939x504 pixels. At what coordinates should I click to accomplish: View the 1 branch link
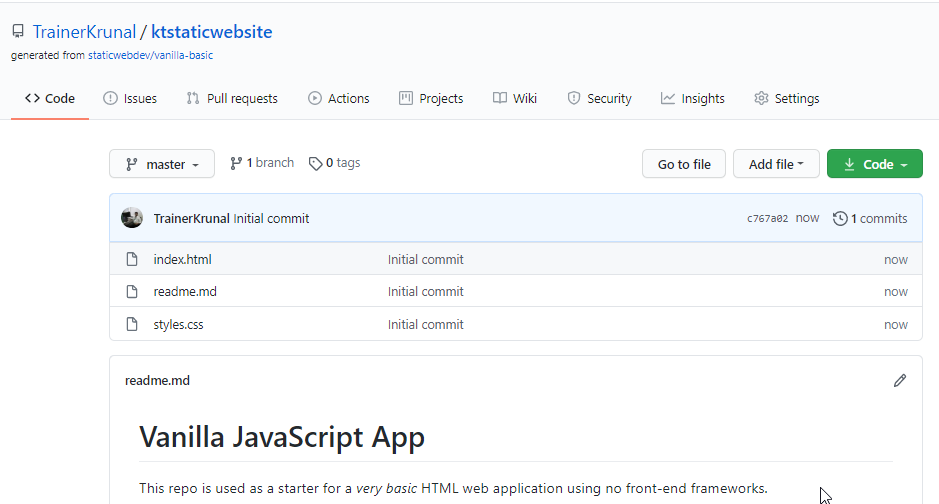click(x=262, y=163)
